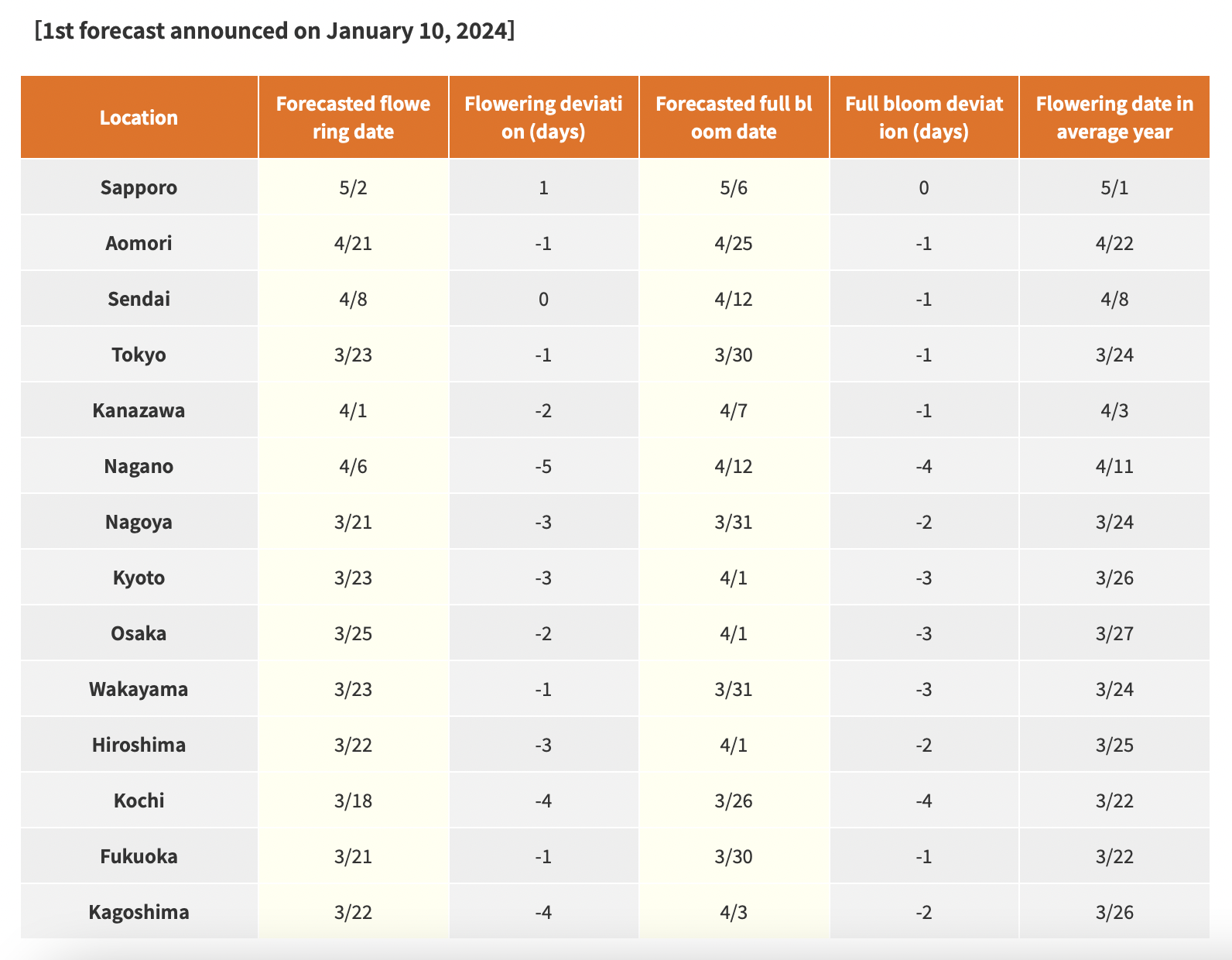Click the Forecasted flowering date column header

(x=353, y=118)
